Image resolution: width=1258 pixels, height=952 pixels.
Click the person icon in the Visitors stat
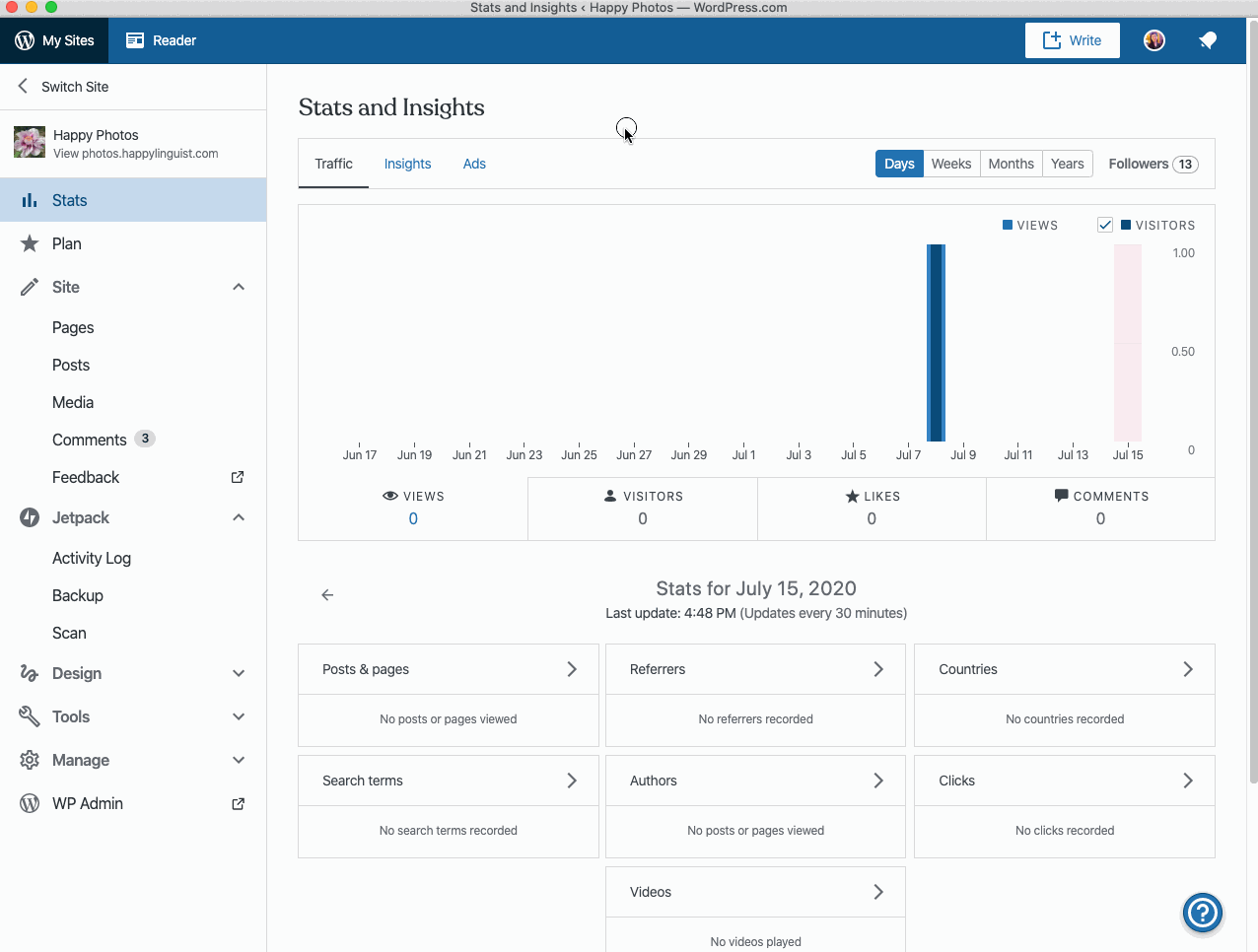(610, 496)
